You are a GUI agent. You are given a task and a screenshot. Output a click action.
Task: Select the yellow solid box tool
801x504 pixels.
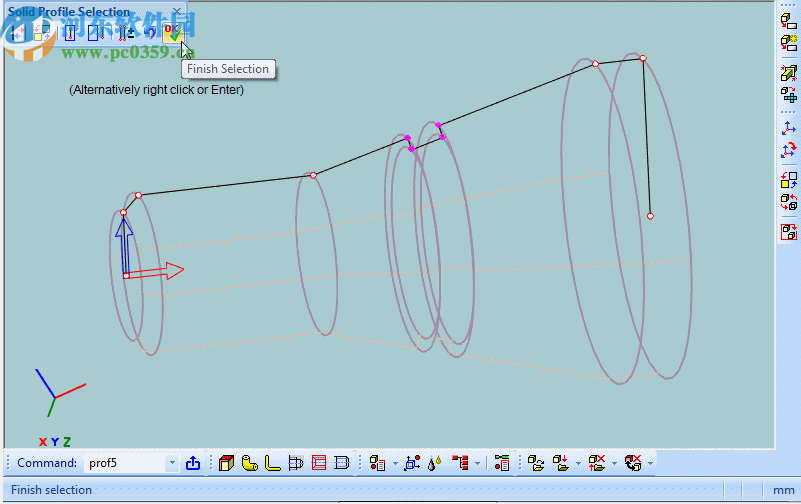point(226,463)
